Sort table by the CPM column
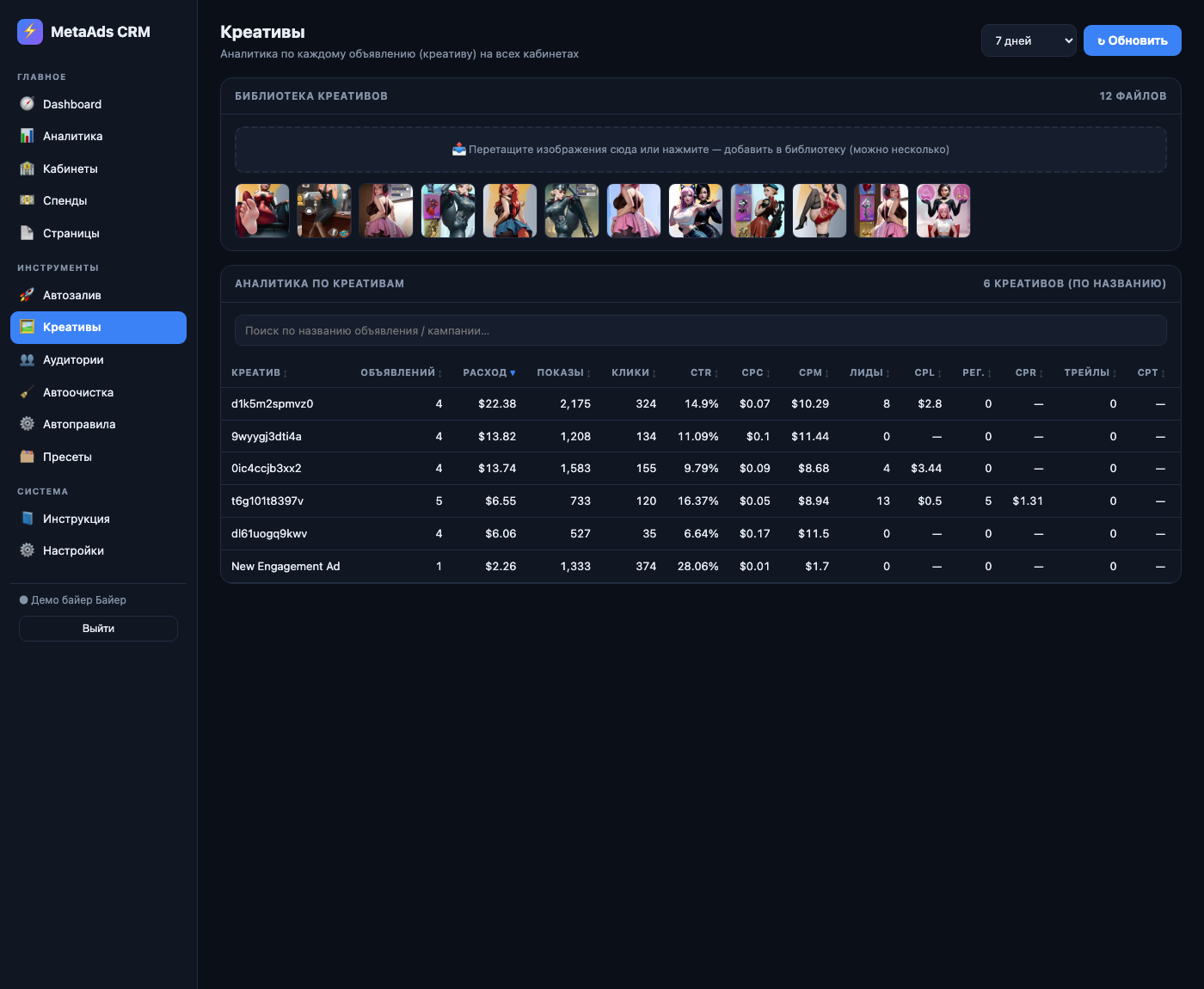This screenshot has width=1204, height=989. coord(814,372)
